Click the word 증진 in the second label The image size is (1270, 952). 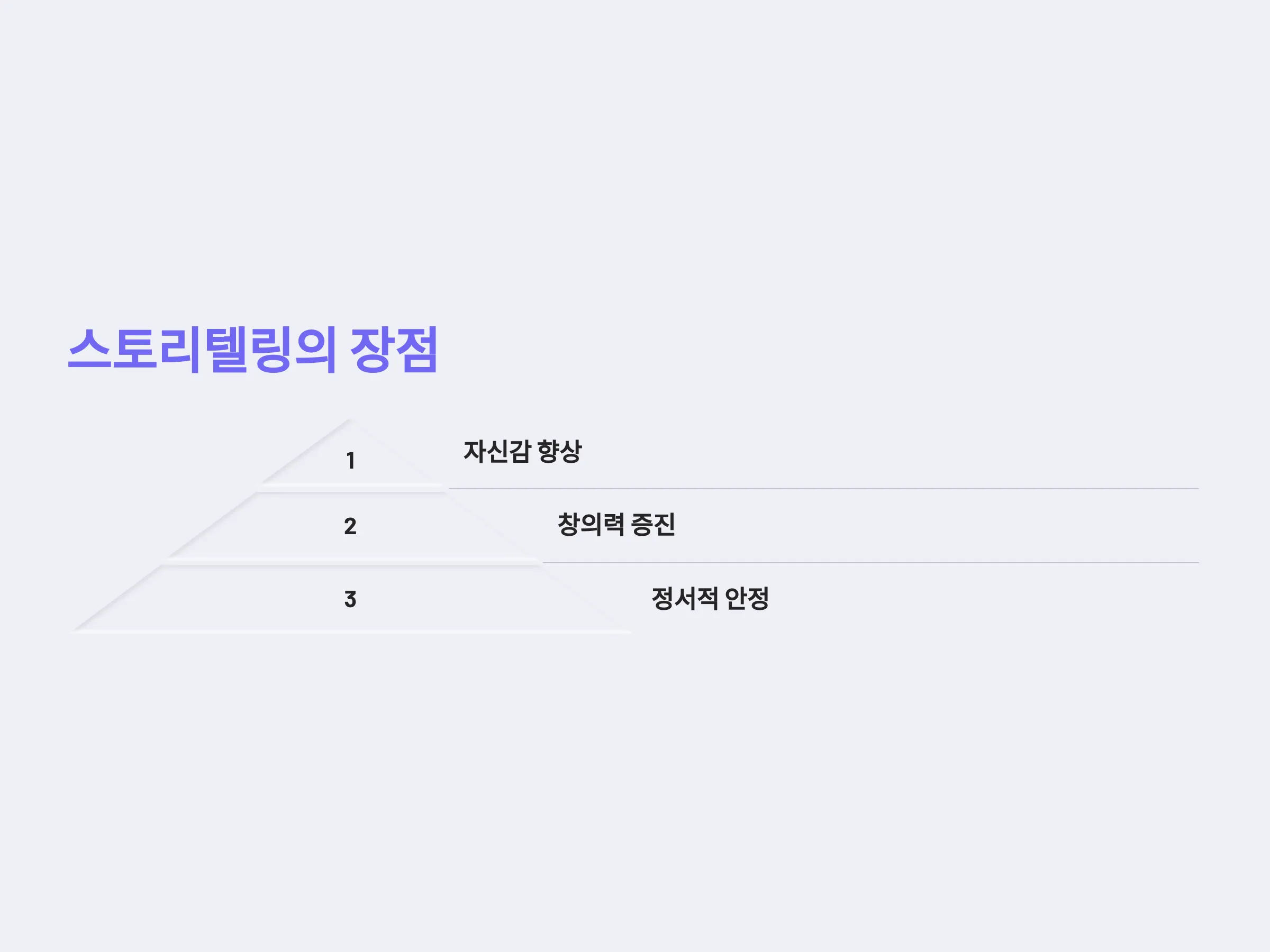[x=653, y=525]
